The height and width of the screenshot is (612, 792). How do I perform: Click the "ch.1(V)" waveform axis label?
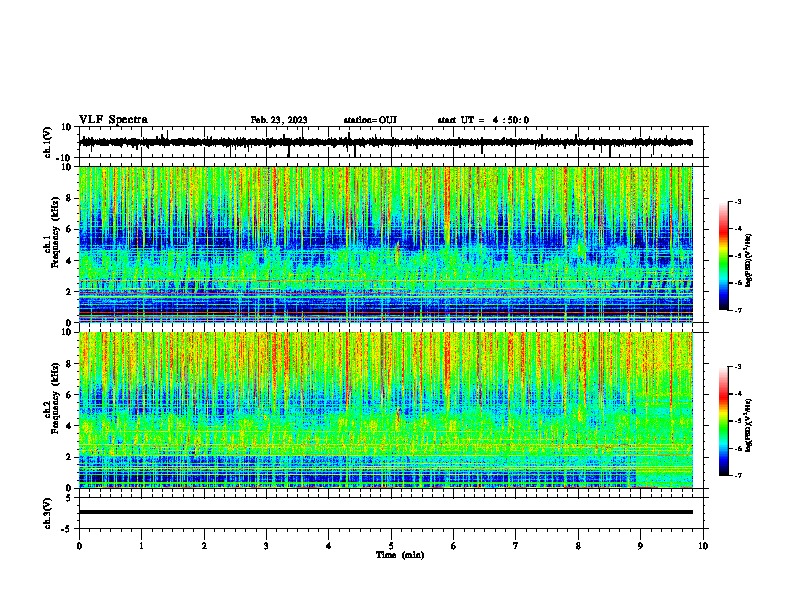click(48, 142)
